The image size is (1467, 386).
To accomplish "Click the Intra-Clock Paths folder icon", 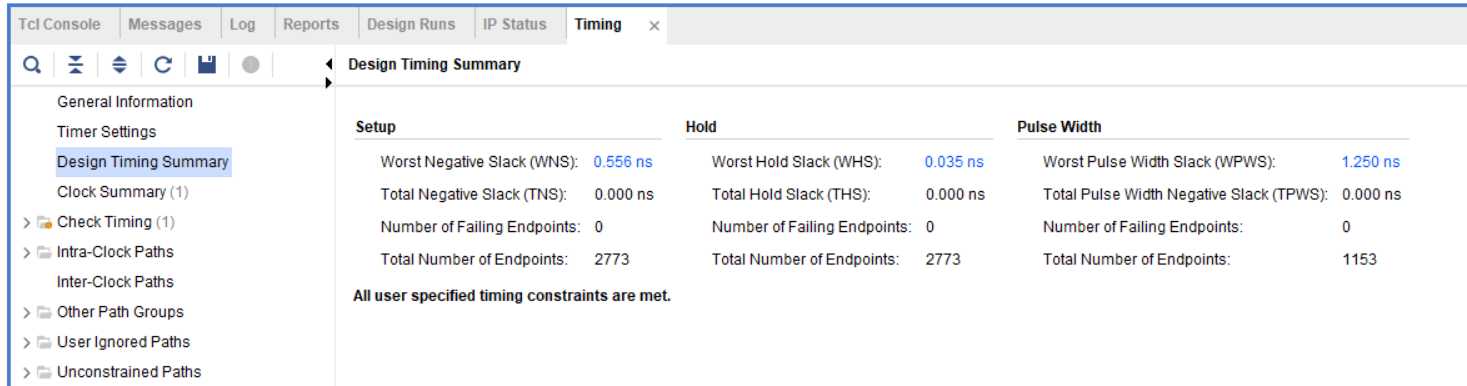I will pos(44,252).
